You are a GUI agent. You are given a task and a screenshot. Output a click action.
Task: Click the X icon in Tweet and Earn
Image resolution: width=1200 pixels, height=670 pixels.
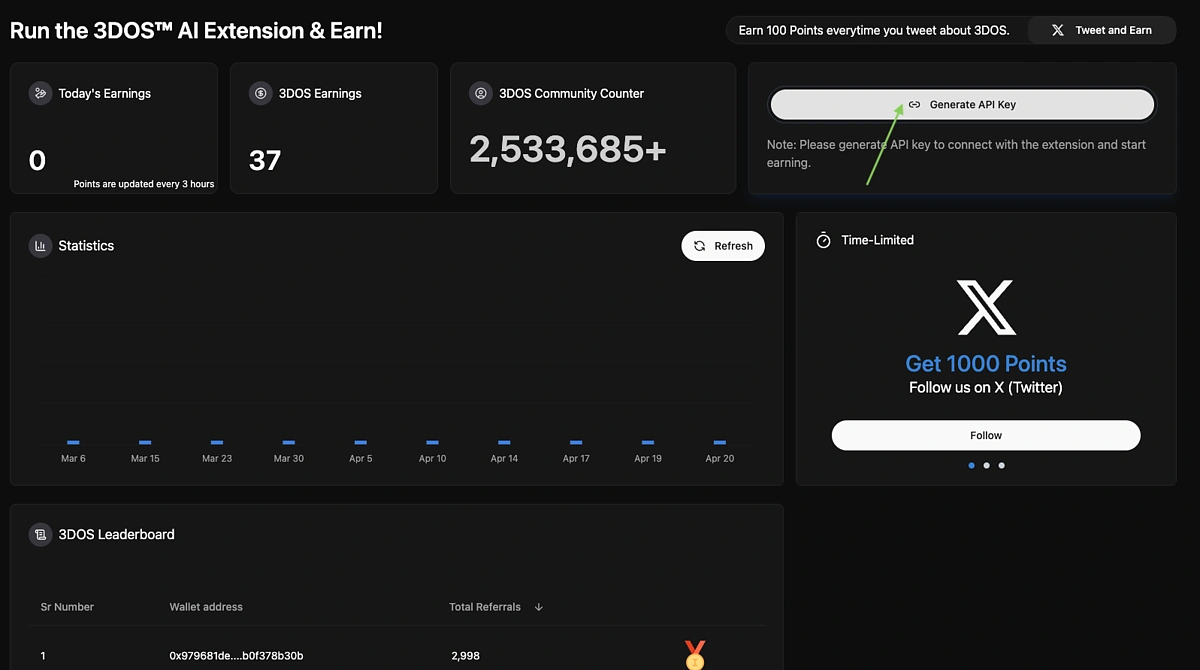pos(1057,30)
